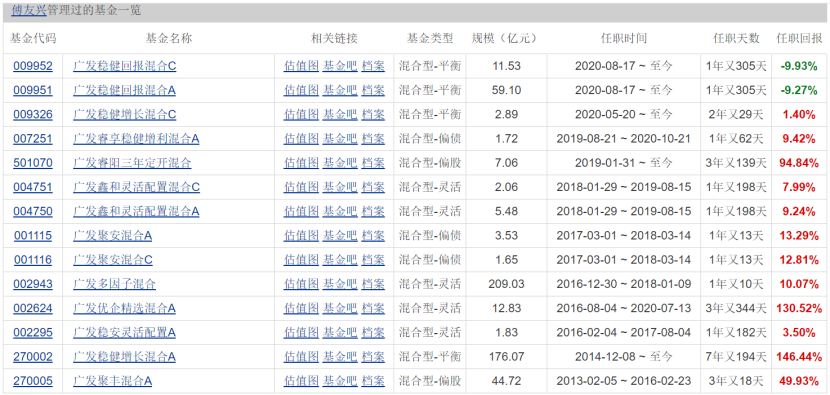
Task: Open fund code 001116 link
Action: (33, 260)
